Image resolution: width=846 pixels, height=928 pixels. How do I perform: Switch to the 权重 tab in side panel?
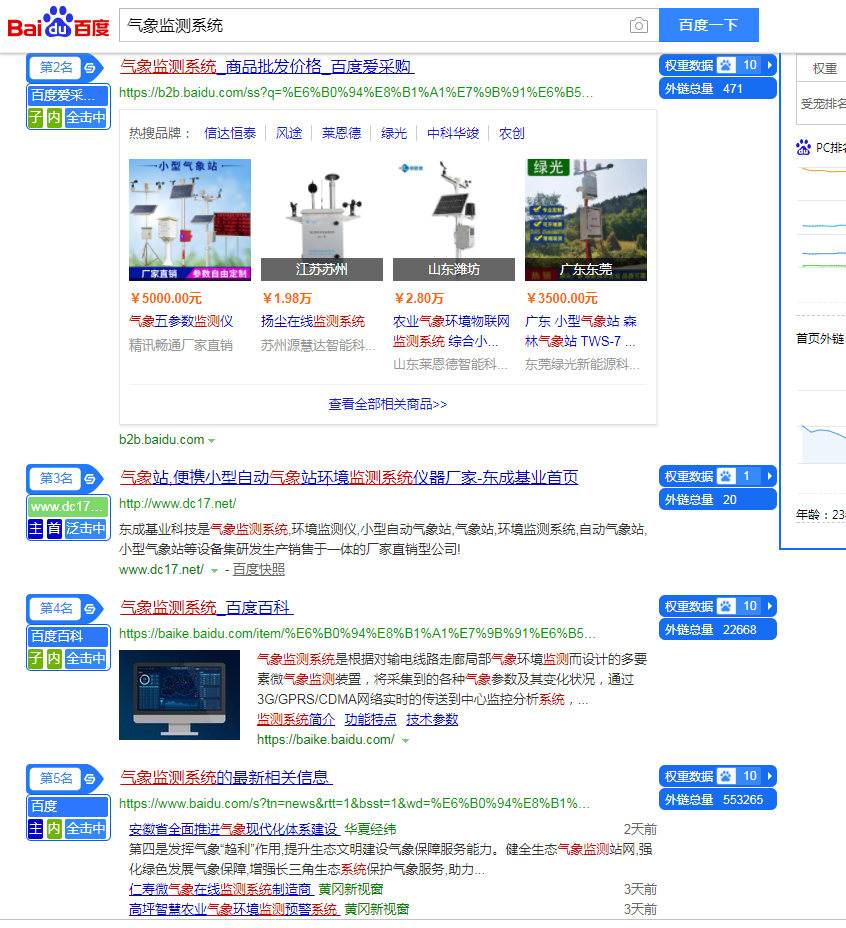click(x=824, y=69)
